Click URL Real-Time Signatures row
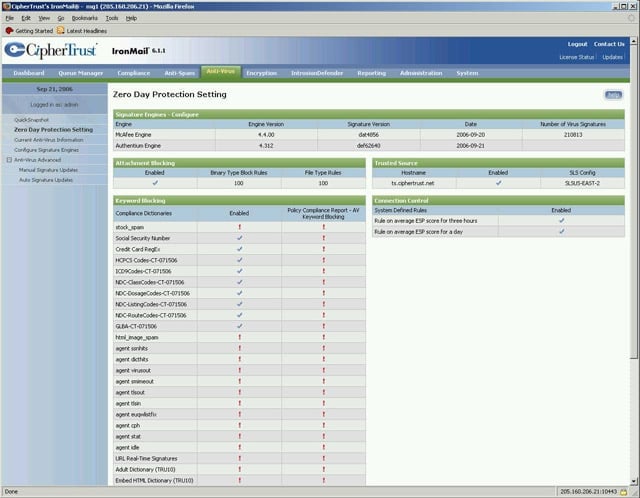640x498 pixels. (x=239, y=458)
